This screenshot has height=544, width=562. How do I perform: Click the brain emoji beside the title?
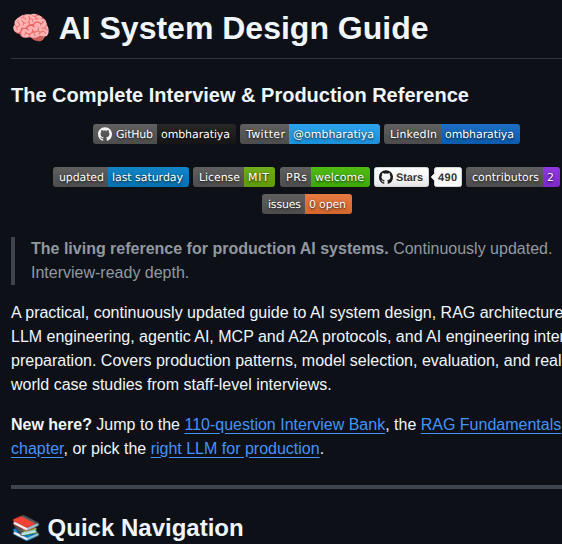[x=31, y=28]
